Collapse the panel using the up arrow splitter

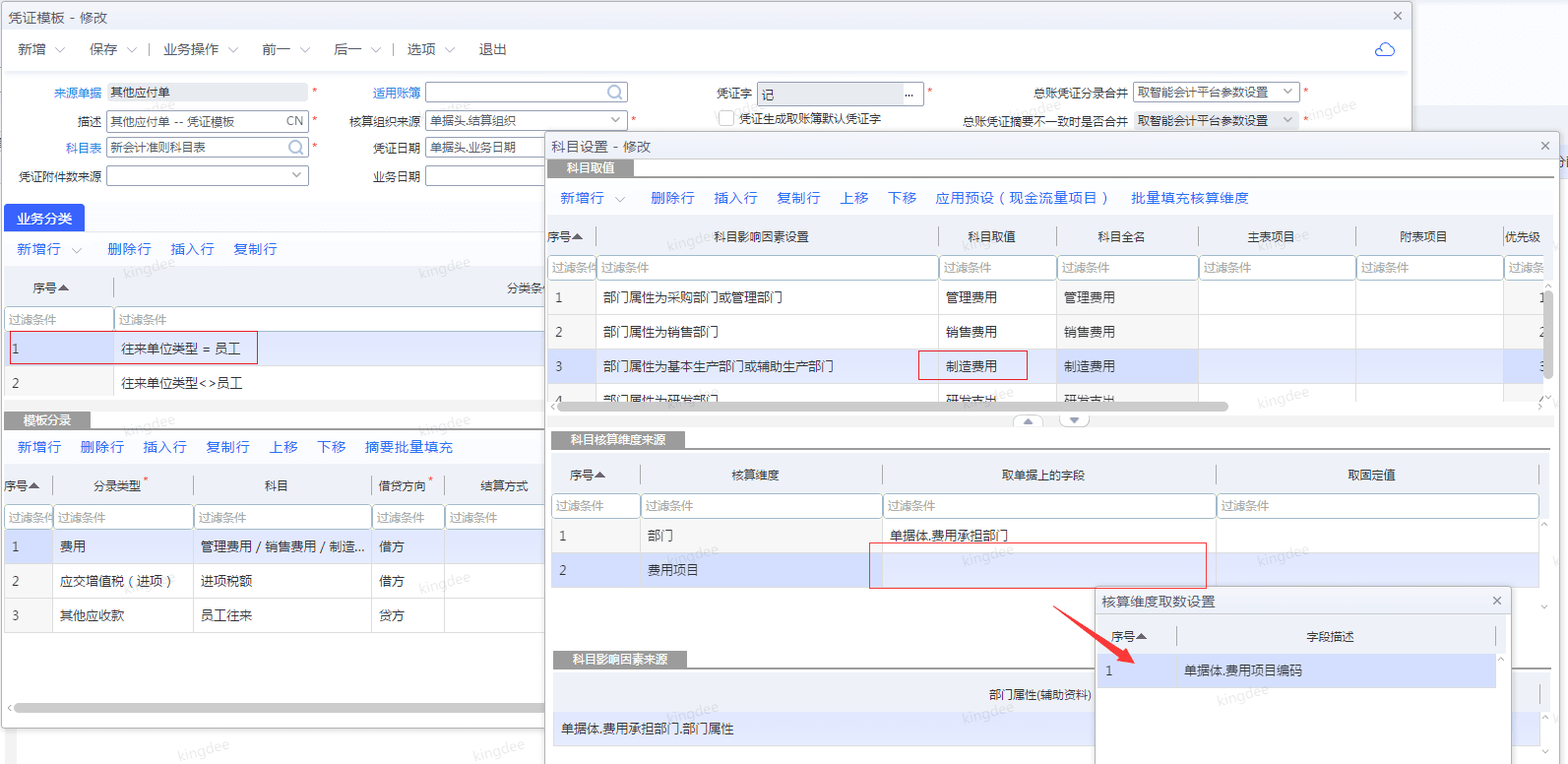[1028, 420]
